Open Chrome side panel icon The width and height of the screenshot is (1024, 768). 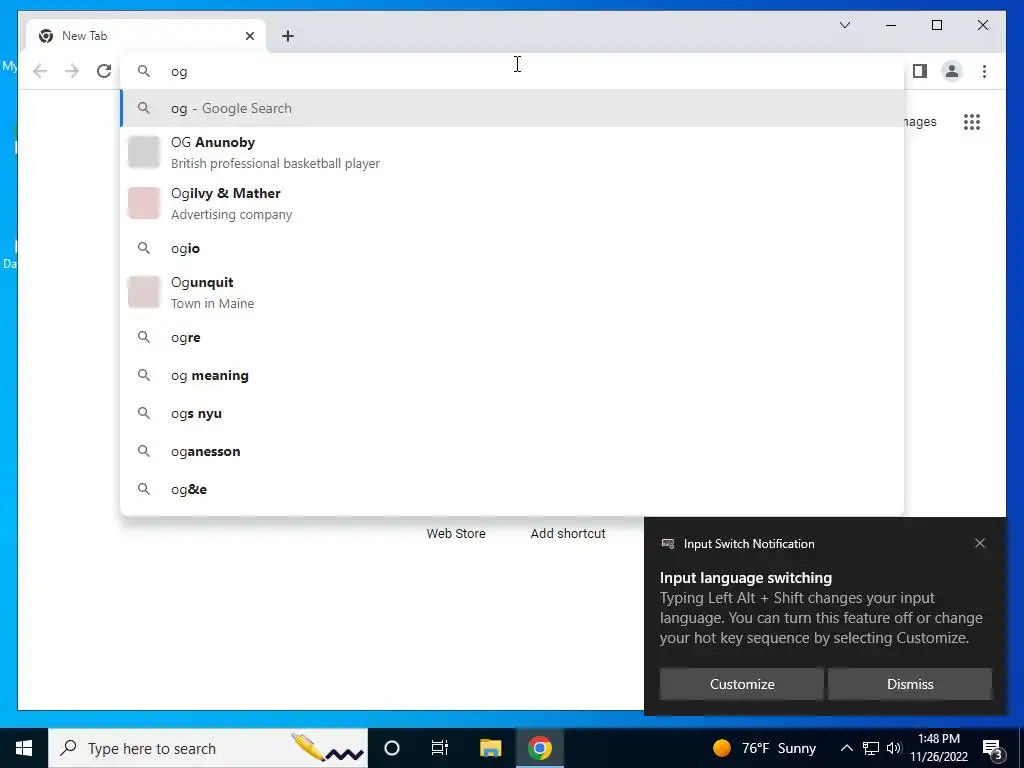coord(920,71)
